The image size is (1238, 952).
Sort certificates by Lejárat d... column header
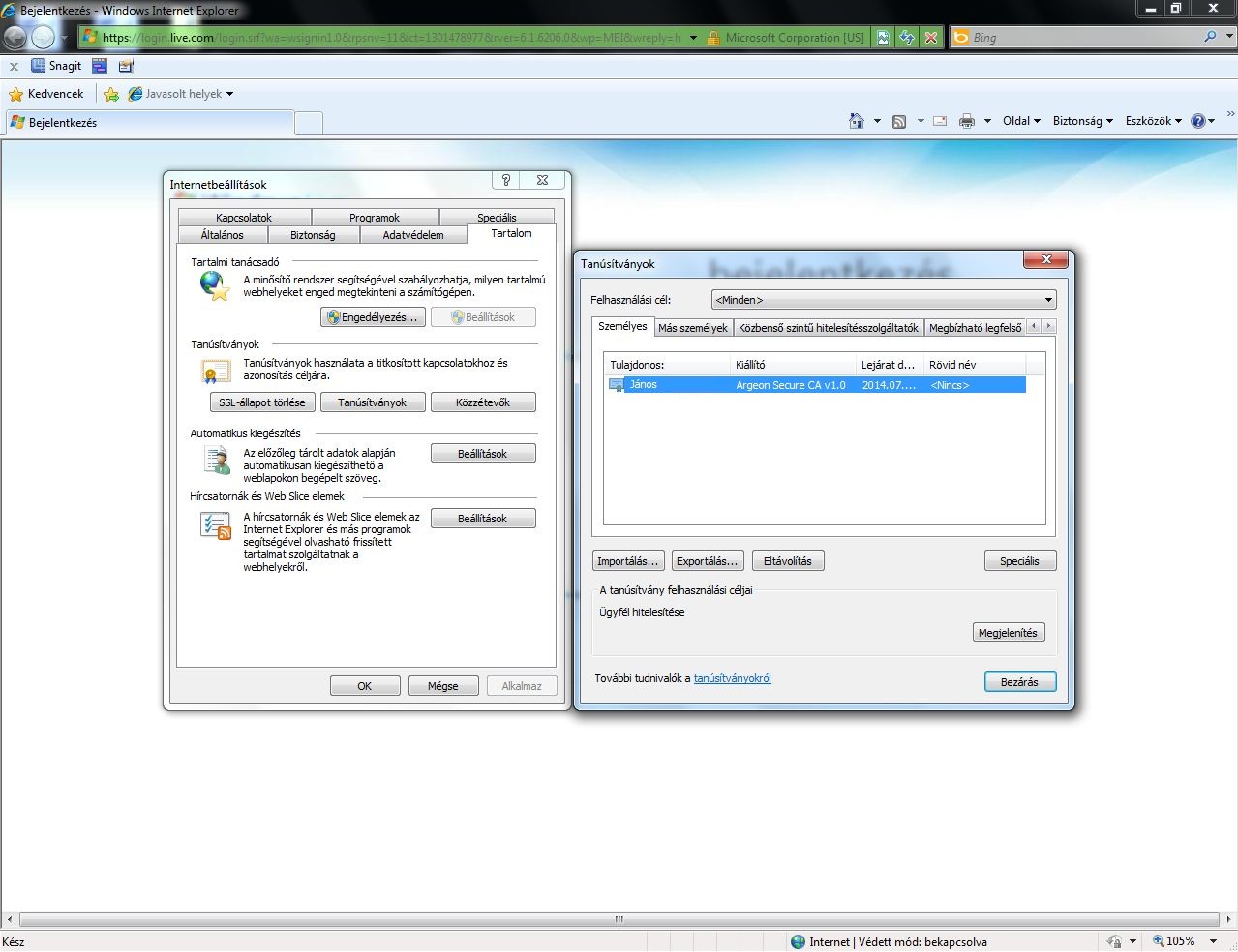(x=890, y=365)
